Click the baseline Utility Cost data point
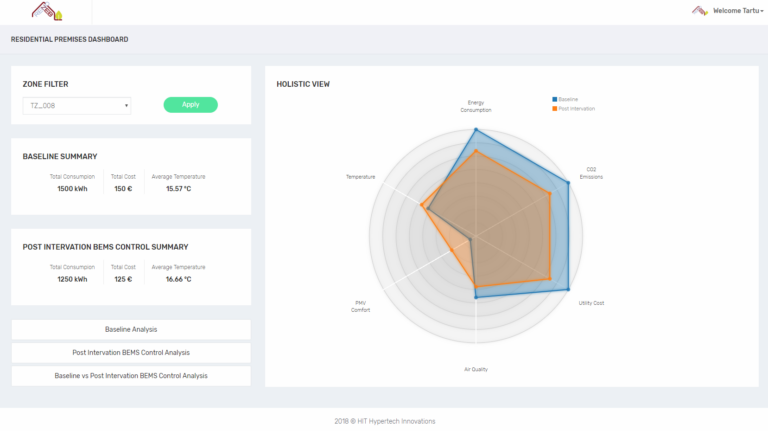768x431 pixels. 568,289
